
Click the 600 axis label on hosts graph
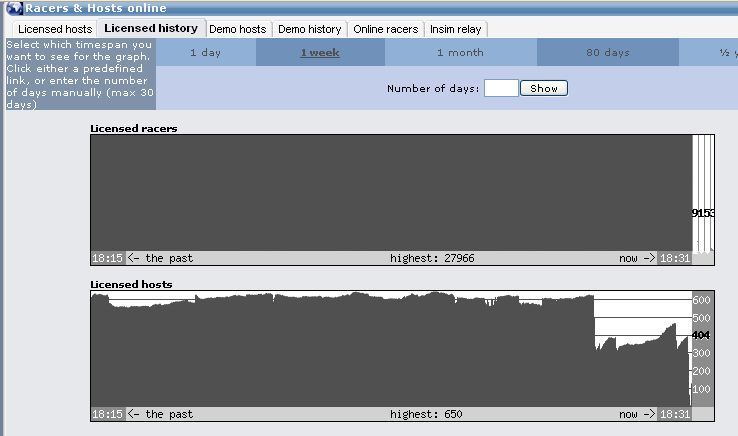[701, 300]
